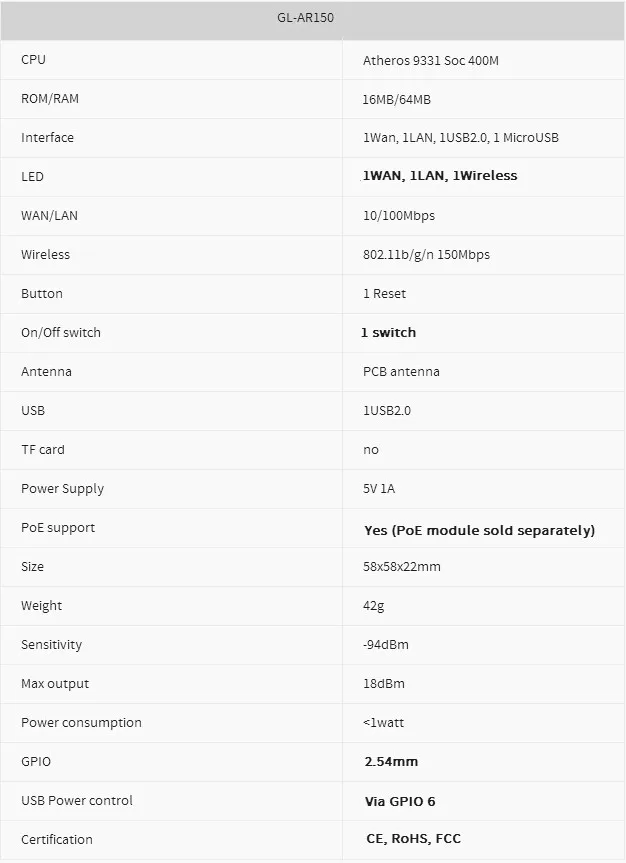Click the Atheros 9331 Soc 400M value
Image resolution: width=626 pixels, height=863 pixels.
pyautogui.click(x=431, y=61)
